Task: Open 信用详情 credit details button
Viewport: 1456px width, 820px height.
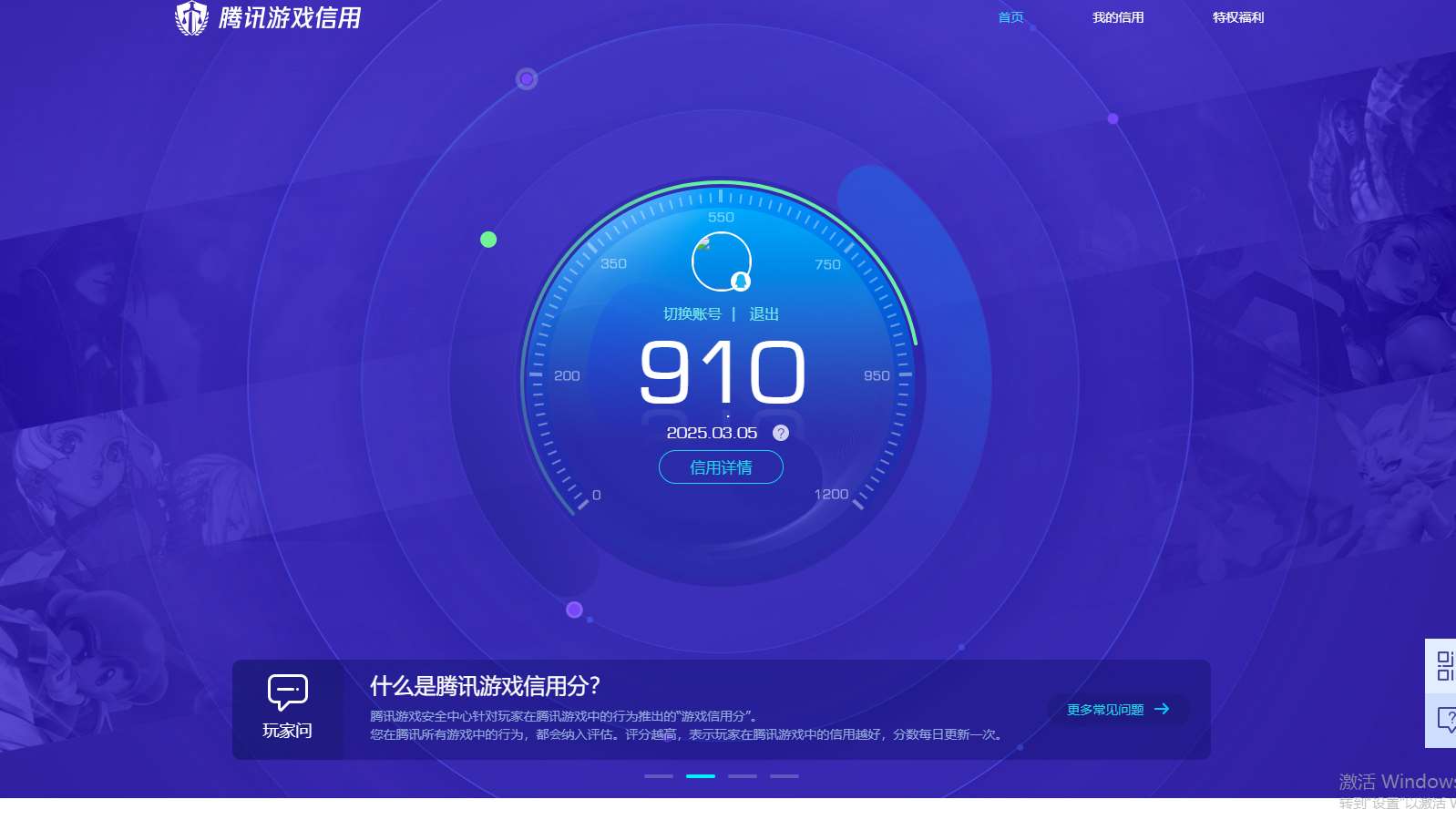Action: [721, 467]
